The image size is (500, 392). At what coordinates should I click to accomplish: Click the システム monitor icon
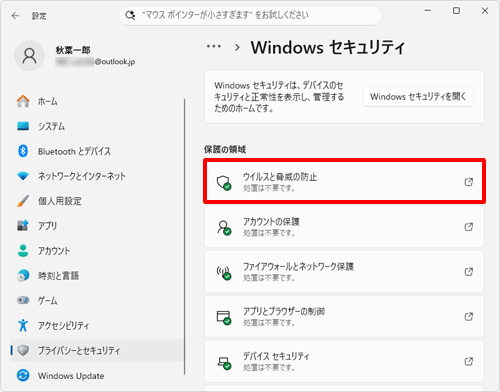23,126
